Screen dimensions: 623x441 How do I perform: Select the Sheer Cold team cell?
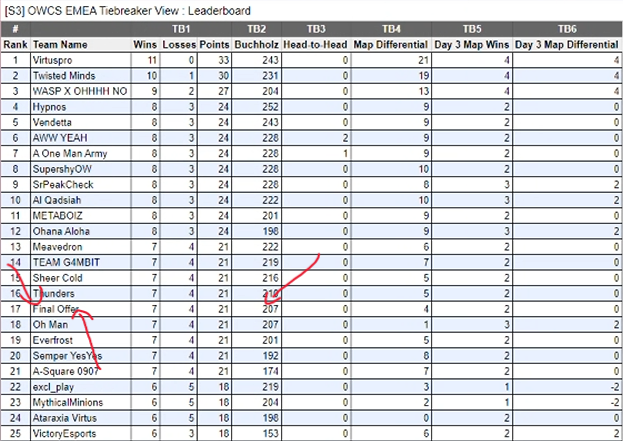pyautogui.click(x=81, y=278)
